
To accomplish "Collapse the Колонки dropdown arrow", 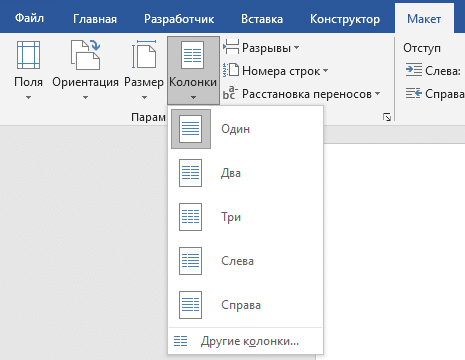I will pos(193,98).
